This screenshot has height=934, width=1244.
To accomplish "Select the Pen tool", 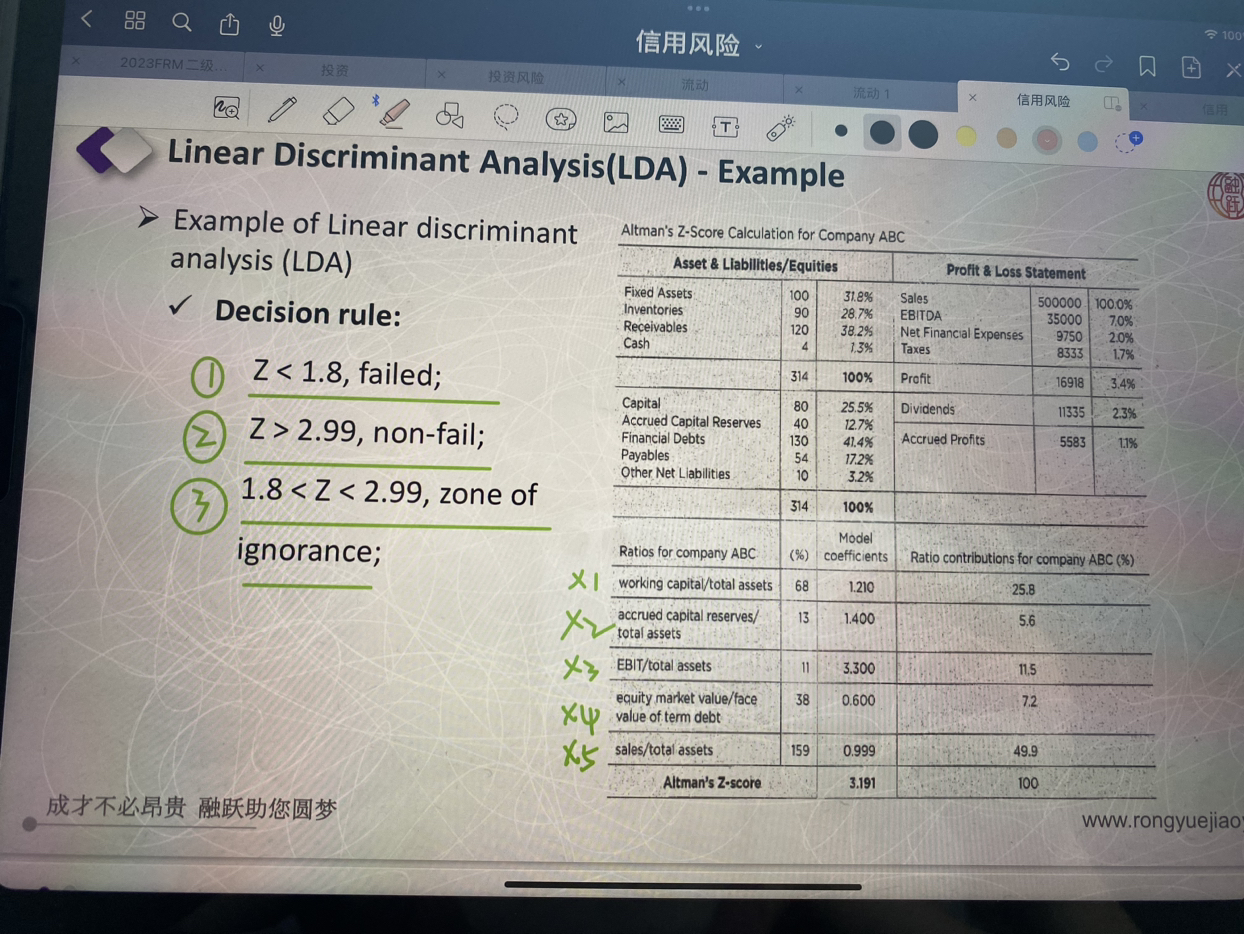I will point(283,109).
